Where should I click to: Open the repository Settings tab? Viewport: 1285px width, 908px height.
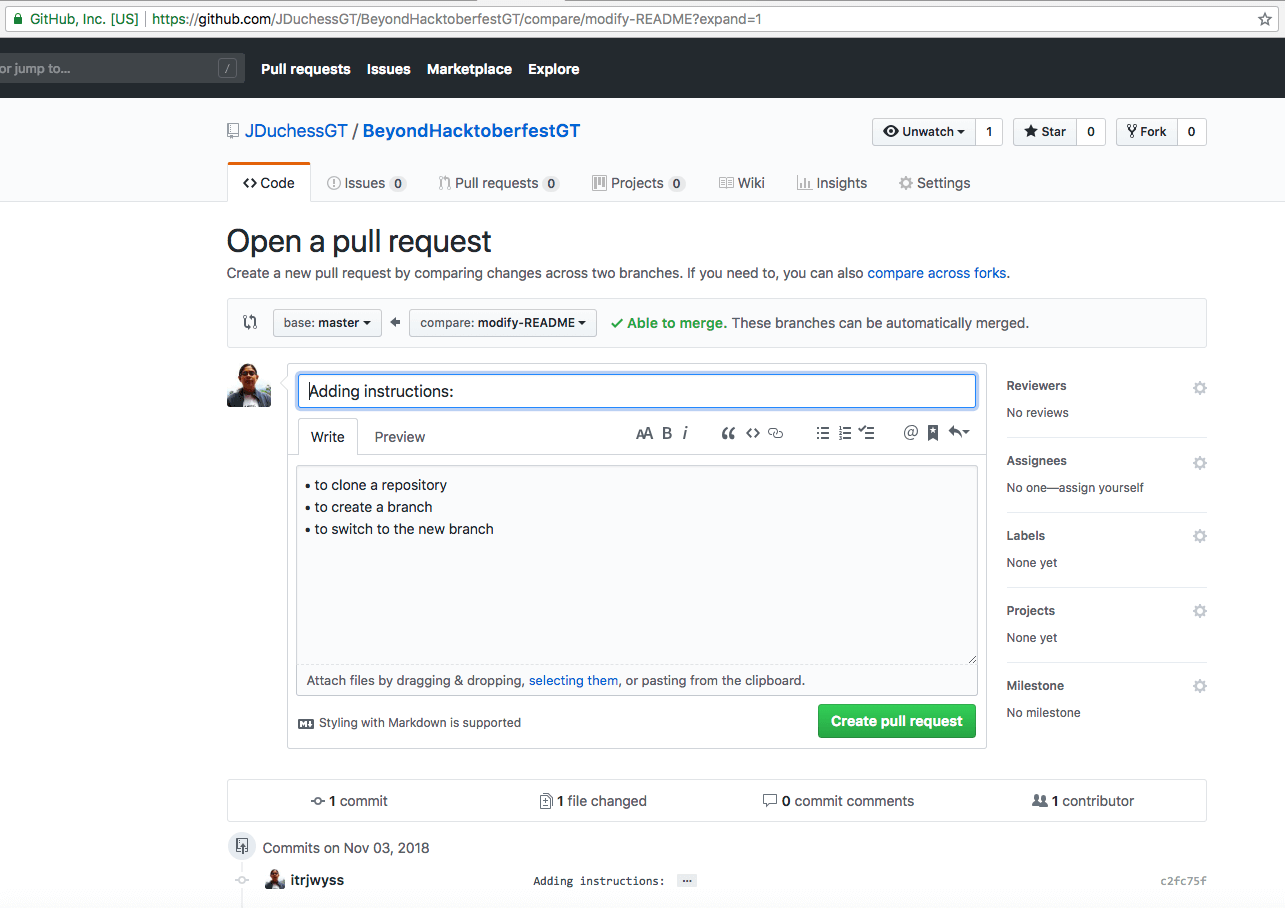point(934,183)
